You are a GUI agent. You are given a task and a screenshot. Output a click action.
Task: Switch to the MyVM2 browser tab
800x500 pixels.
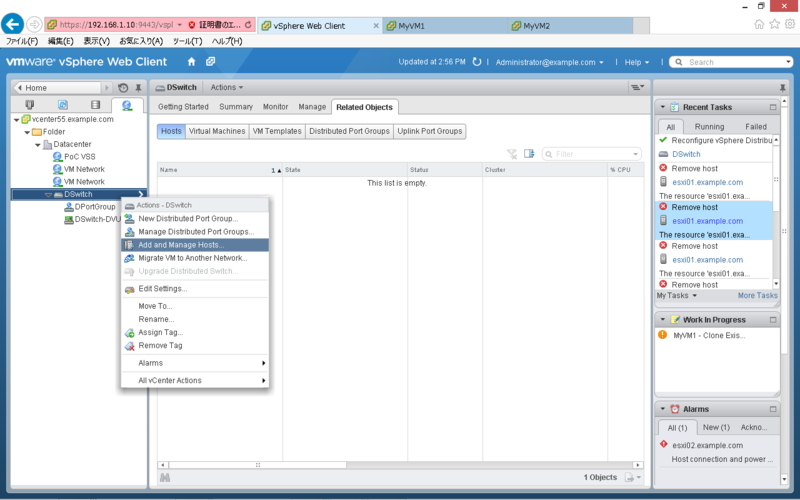[570, 26]
